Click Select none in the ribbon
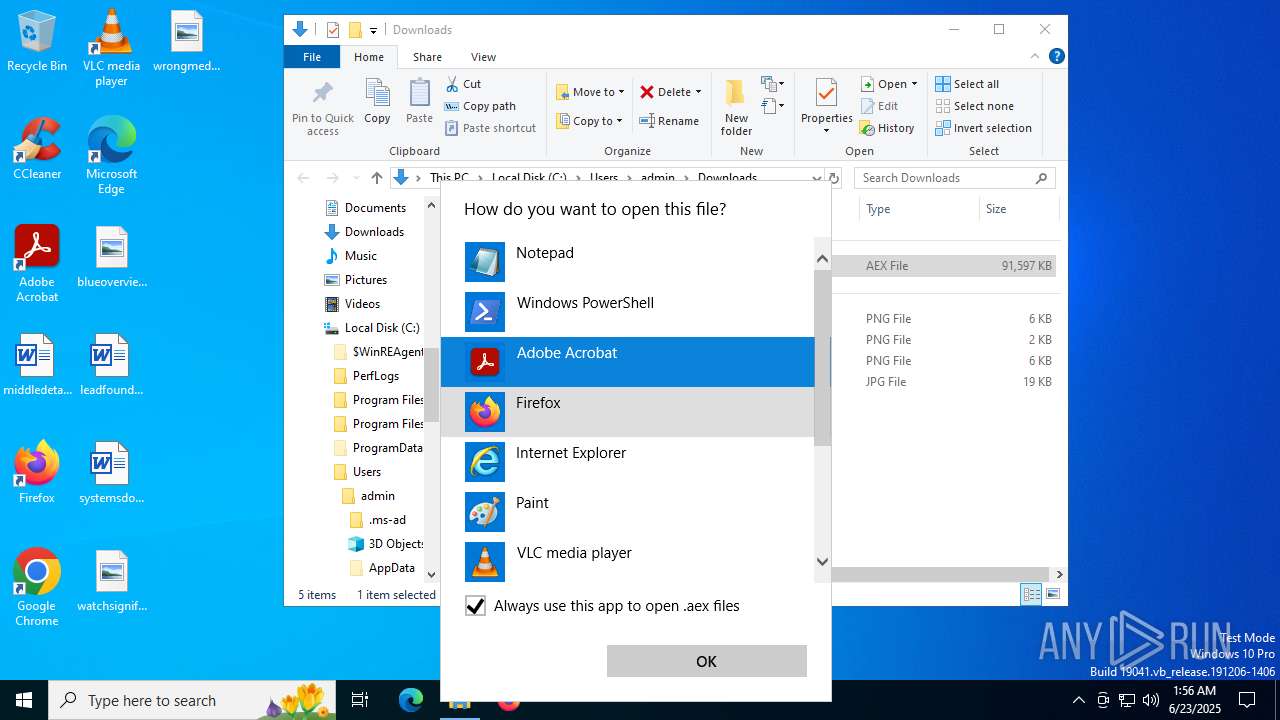 click(x=974, y=106)
